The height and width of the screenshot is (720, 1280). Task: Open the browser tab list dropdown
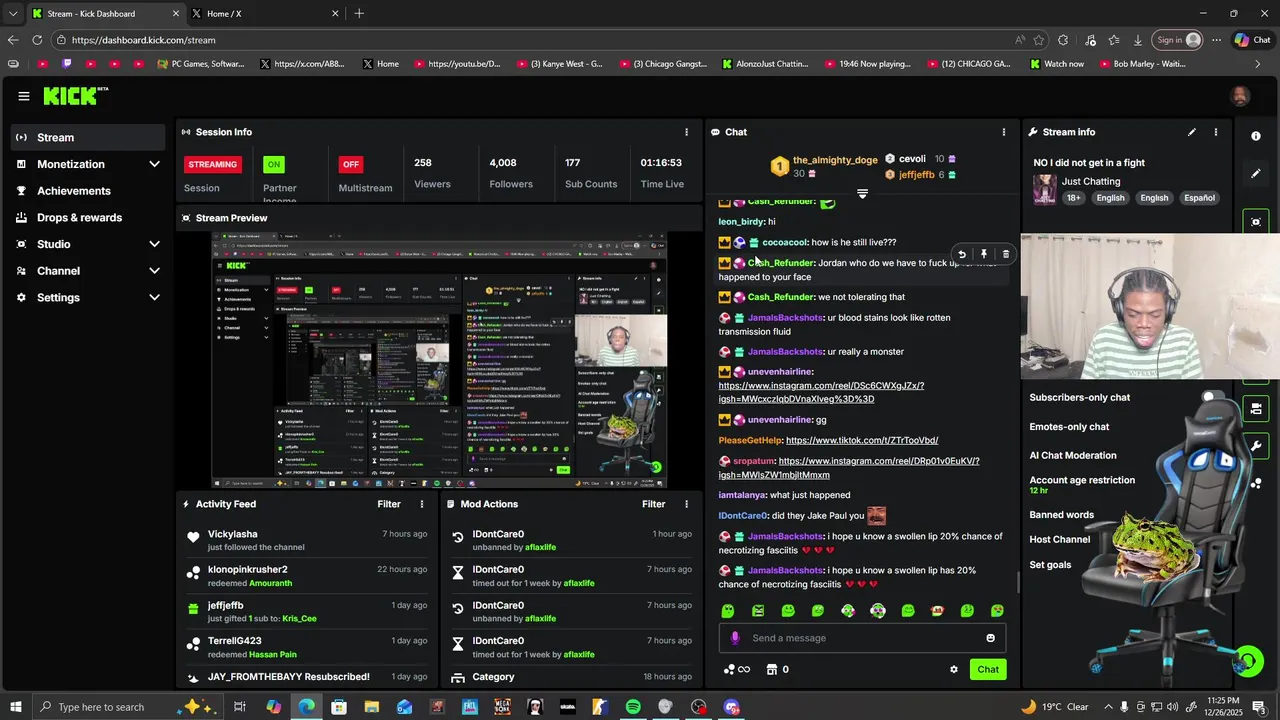click(12, 13)
